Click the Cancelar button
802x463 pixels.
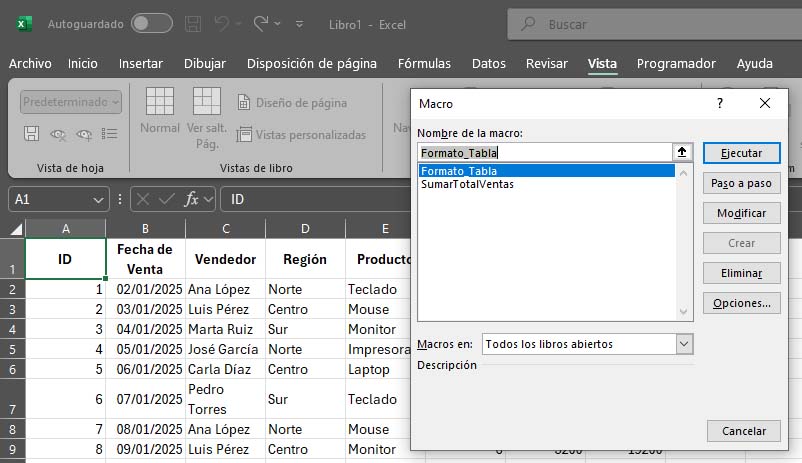(x=743, y=431)
